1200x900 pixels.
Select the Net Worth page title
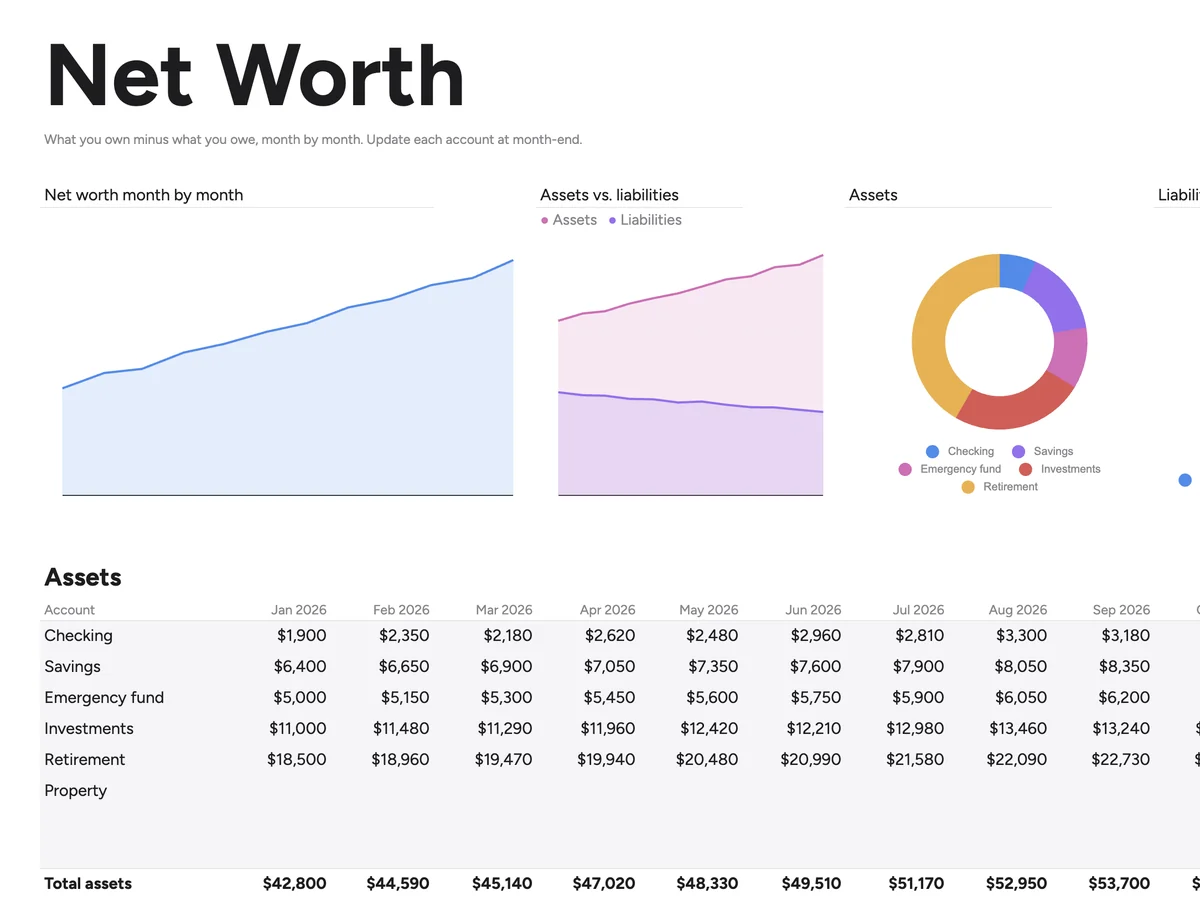255,76
